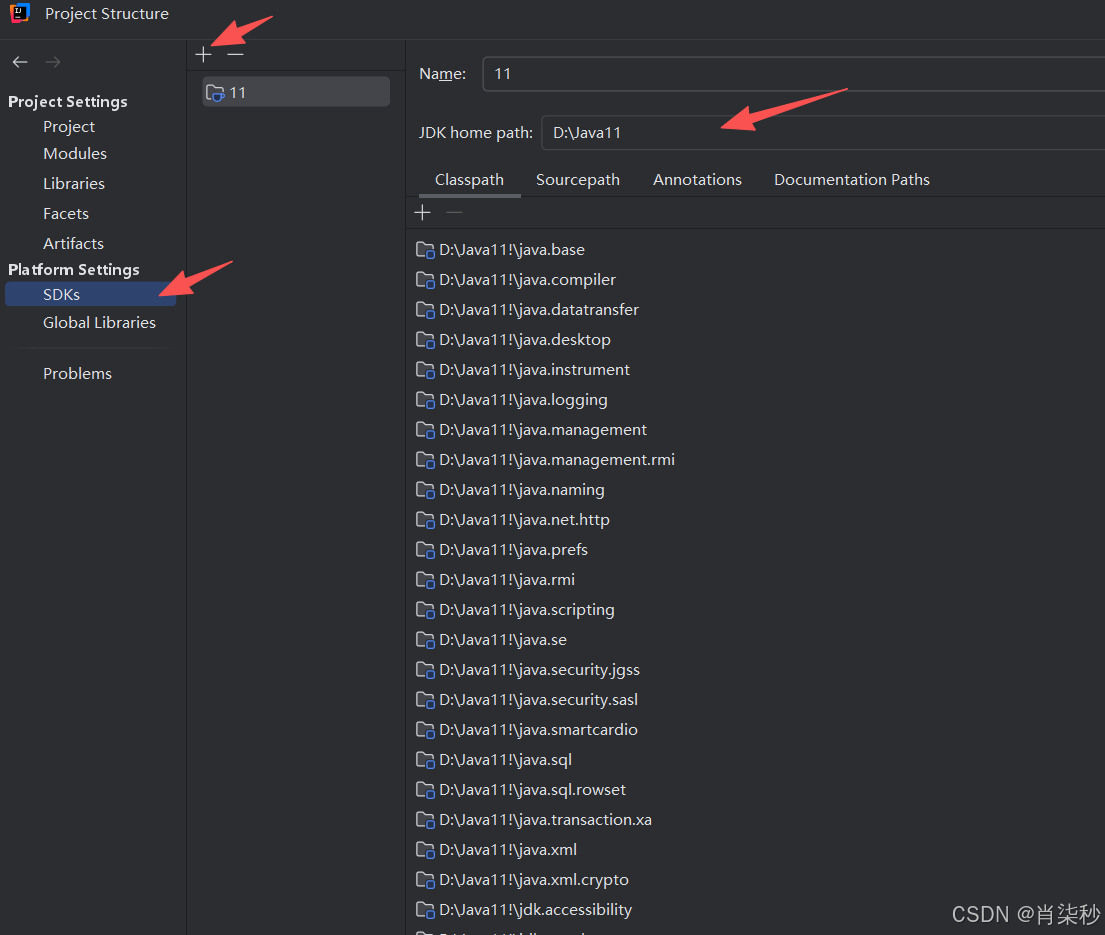The image size is (1105, 935).
Task: Select SDKs under Platform Settings
Action: pyautogui.click(x=61, y=294)
